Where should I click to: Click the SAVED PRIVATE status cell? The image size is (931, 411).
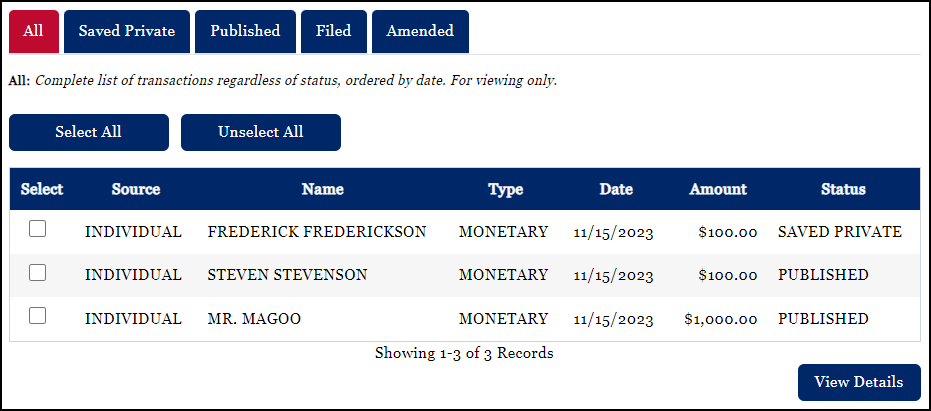[x=840, y=232]
